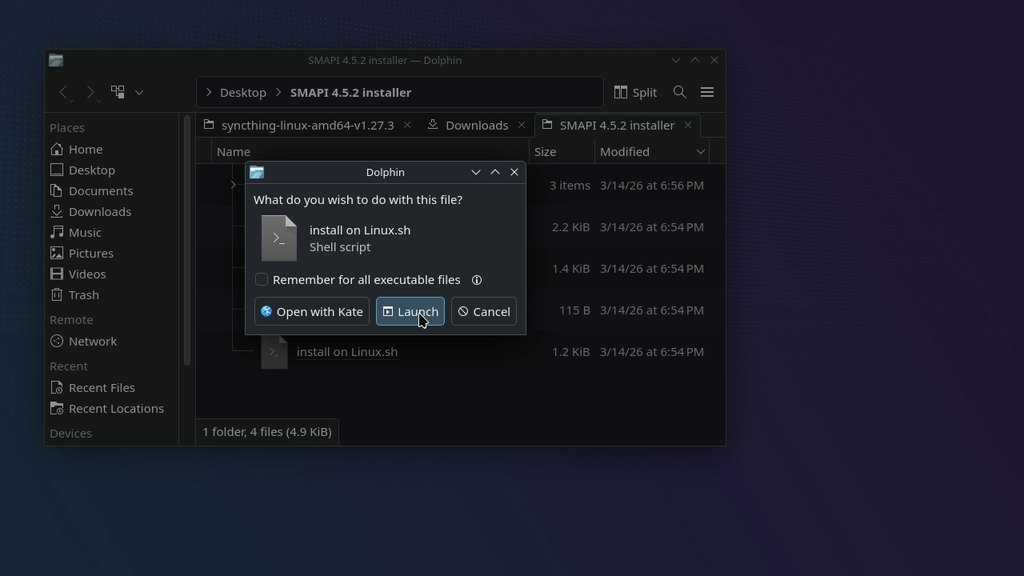The height and width of the screenshot is (576, 1024).
Task: Maximize the Dolphin dialog
Action: pyautogui.click(x=495, y=172)
